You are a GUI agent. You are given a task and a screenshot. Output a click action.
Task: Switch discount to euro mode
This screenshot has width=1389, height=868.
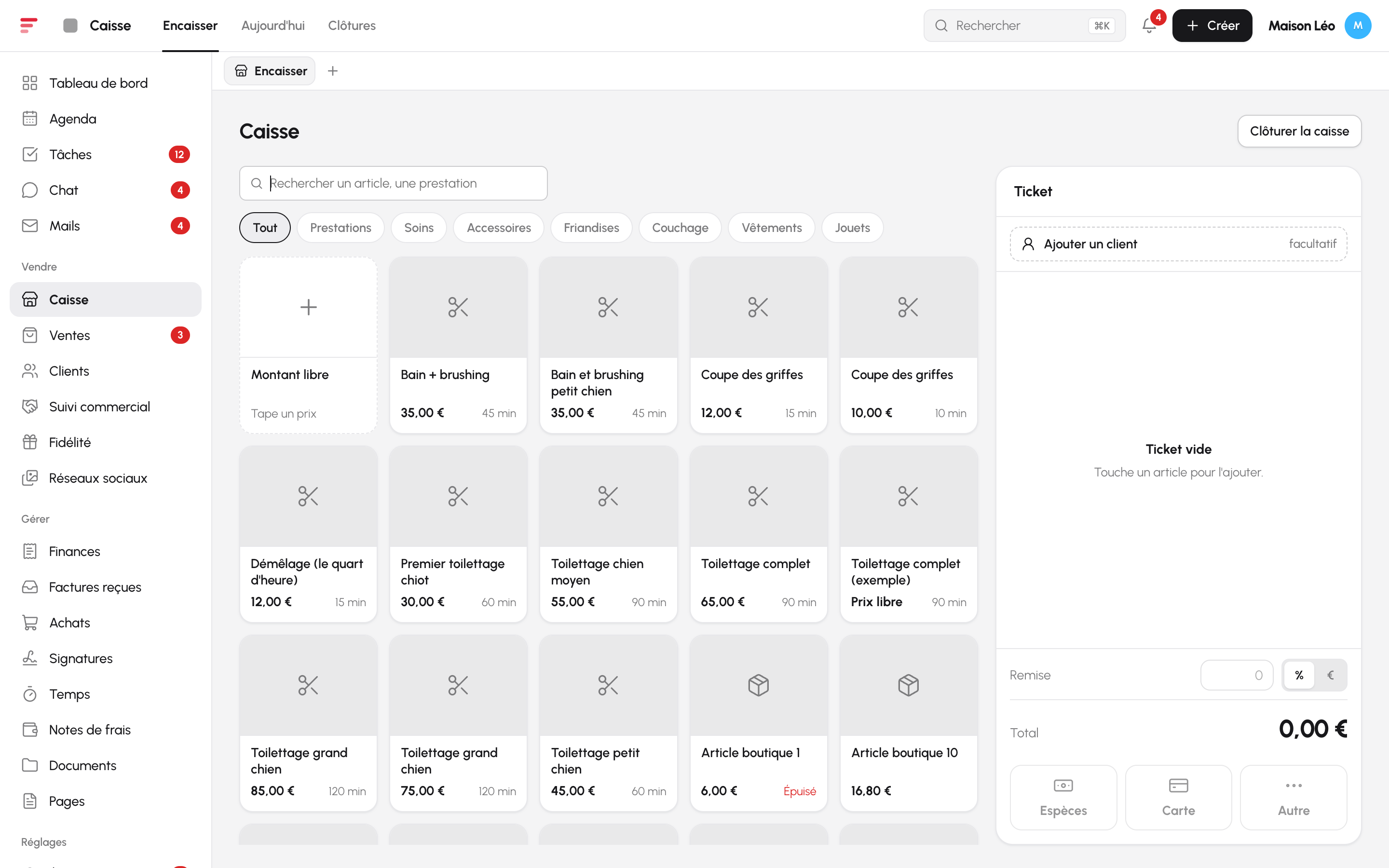tap(1330, 675)
